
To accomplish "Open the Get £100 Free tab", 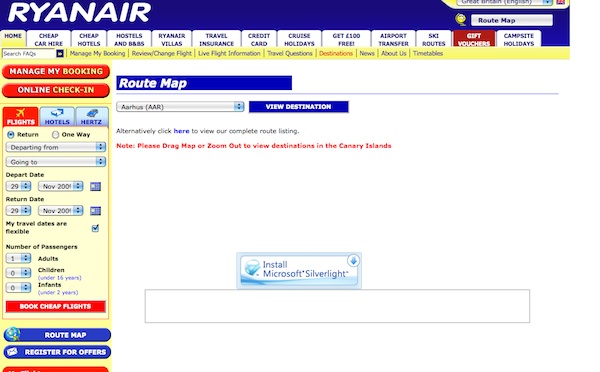I will pos(346,39).
